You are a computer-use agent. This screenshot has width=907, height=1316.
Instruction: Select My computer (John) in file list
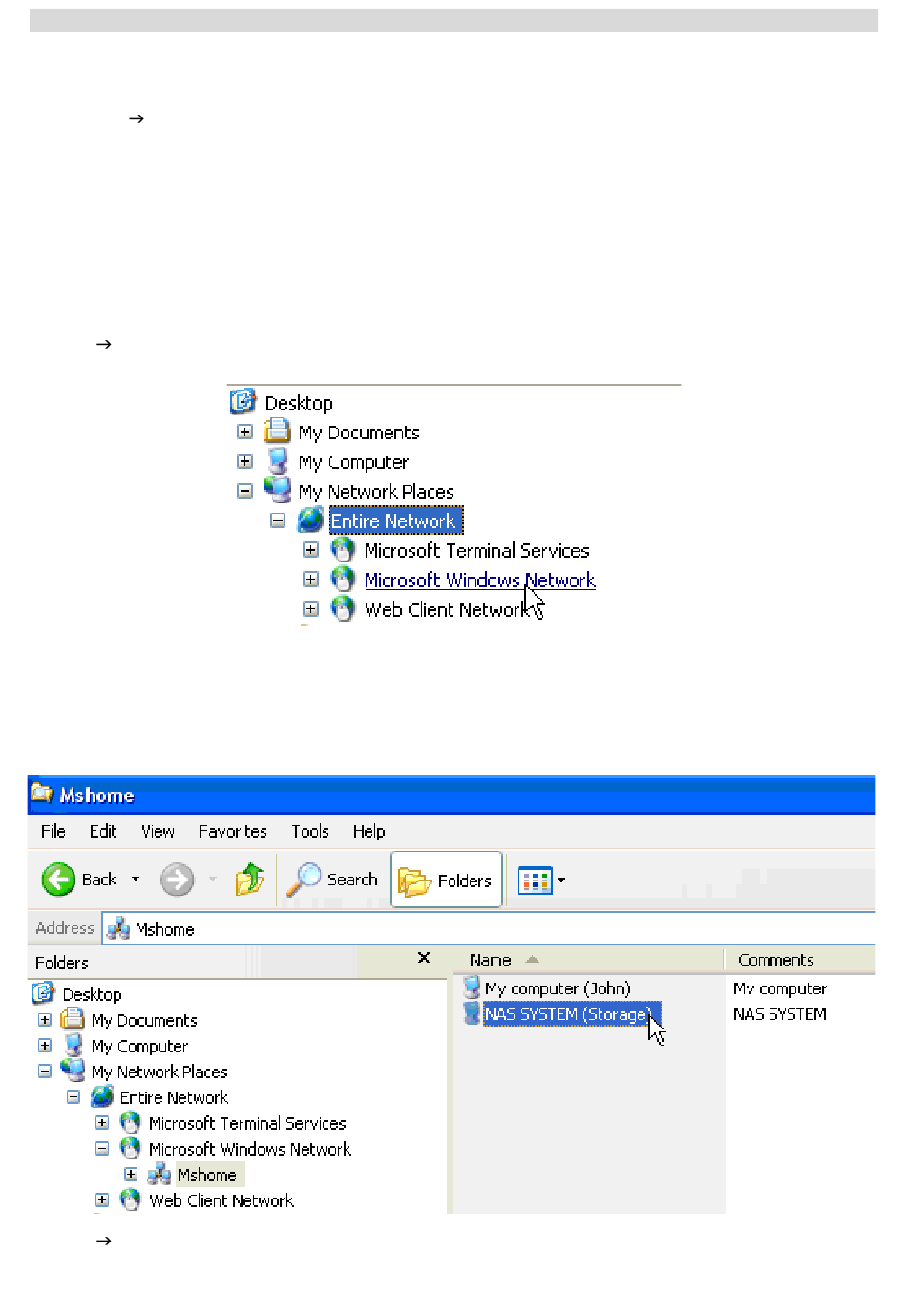pos(558,988)
